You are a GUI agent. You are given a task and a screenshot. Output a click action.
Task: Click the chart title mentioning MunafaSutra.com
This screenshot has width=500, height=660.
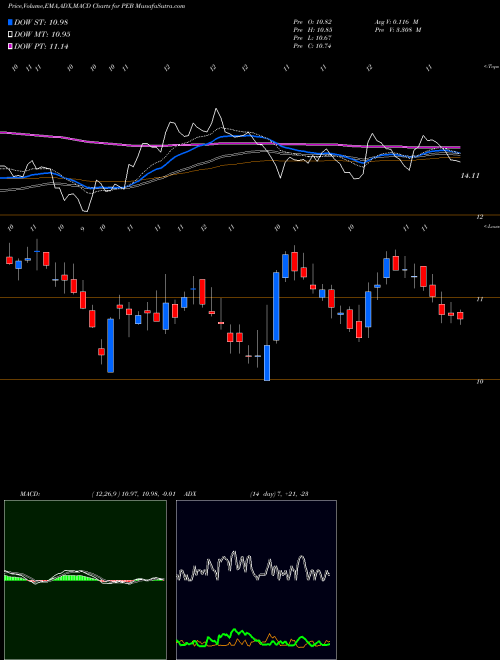pos(96,6)
